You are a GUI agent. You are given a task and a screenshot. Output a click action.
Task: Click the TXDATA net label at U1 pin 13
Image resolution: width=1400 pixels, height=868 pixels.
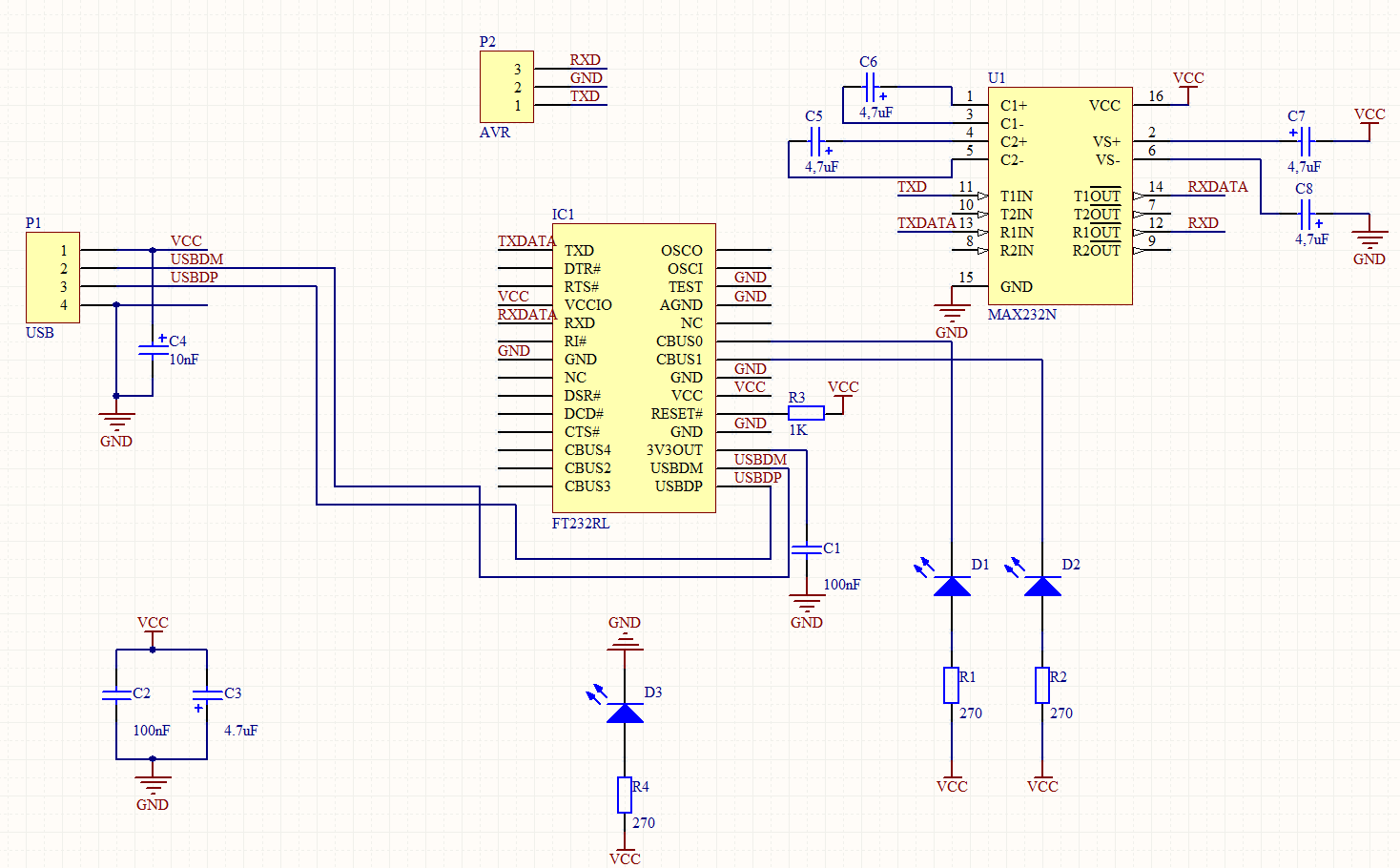point(926,223)
